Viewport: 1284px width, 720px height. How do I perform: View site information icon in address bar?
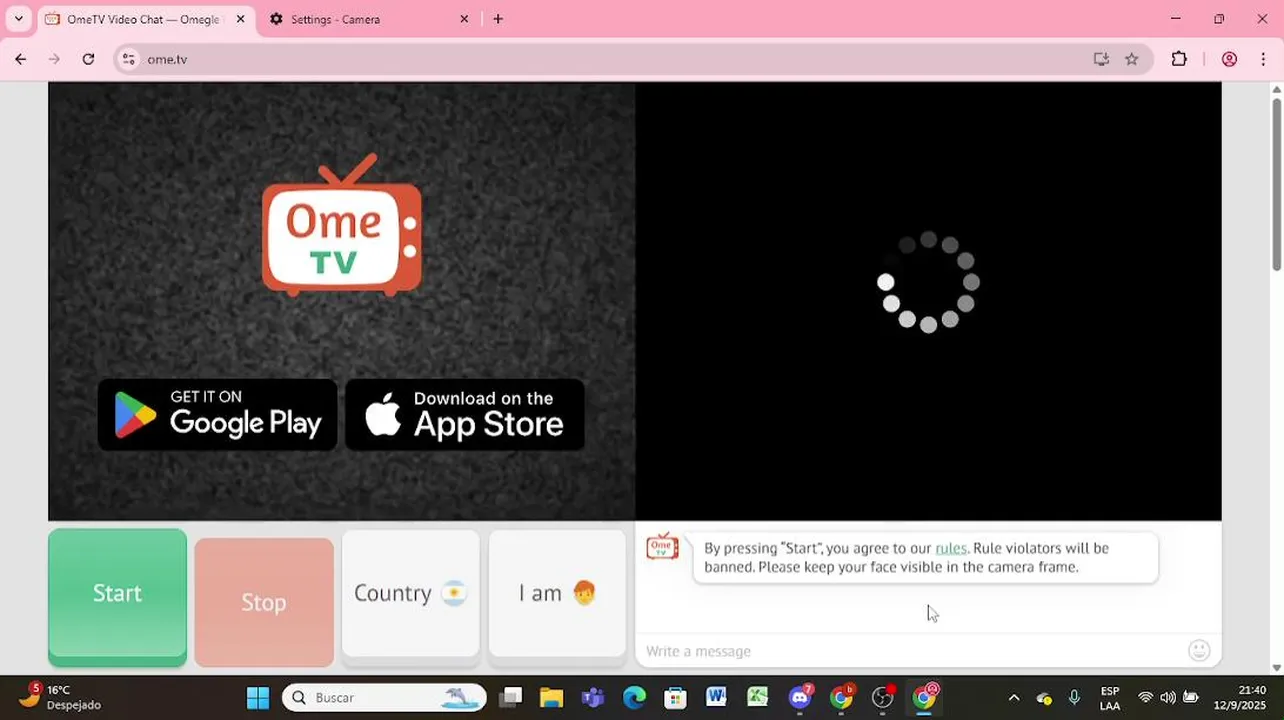128,59
